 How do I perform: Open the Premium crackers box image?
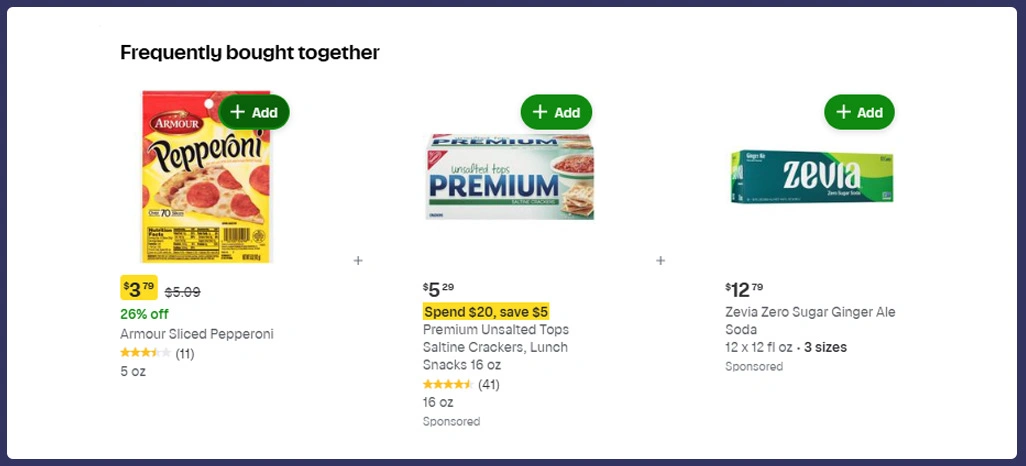(x=508, y=177)
